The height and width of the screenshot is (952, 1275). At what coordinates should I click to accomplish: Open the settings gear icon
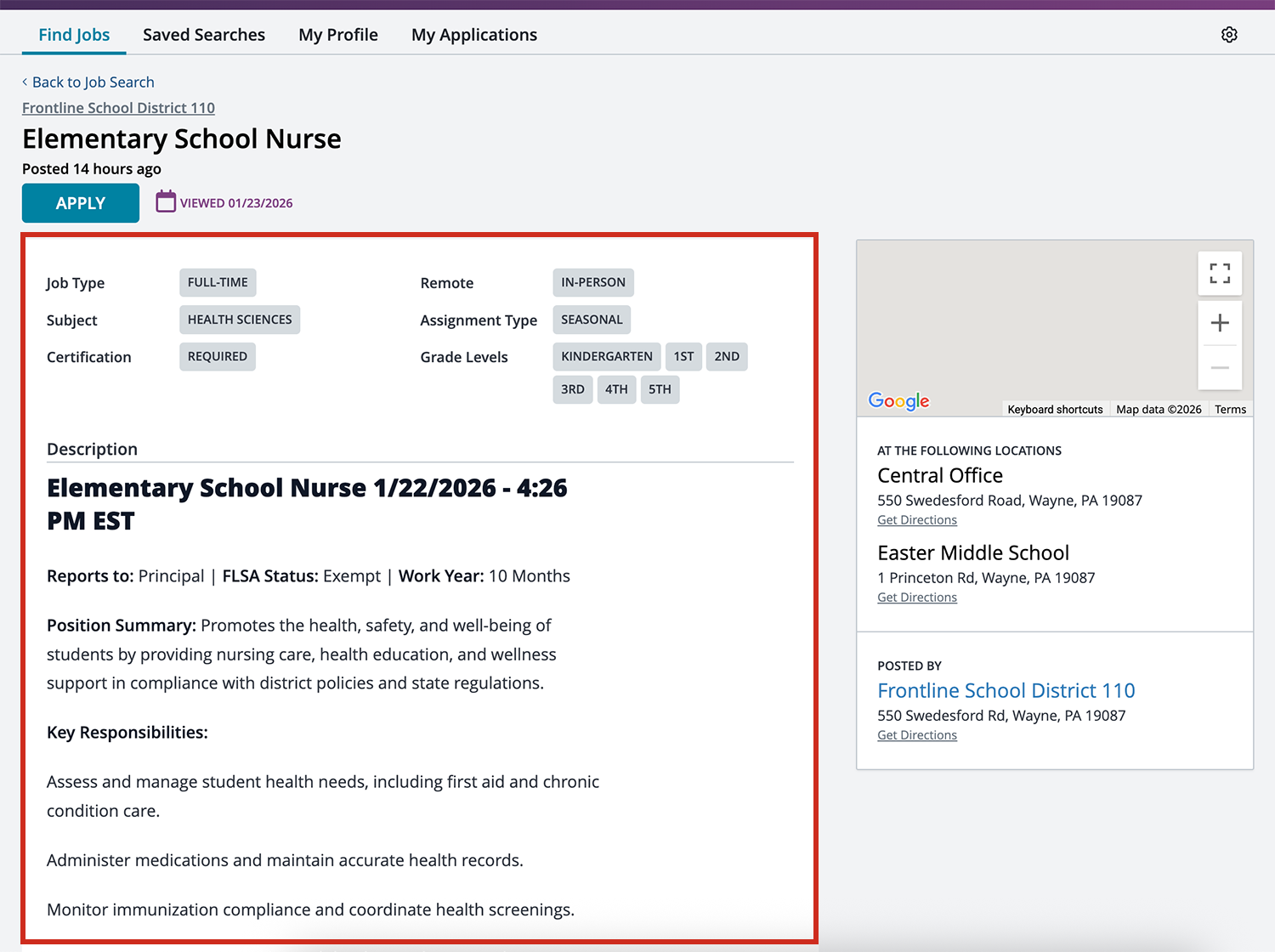1229,34
